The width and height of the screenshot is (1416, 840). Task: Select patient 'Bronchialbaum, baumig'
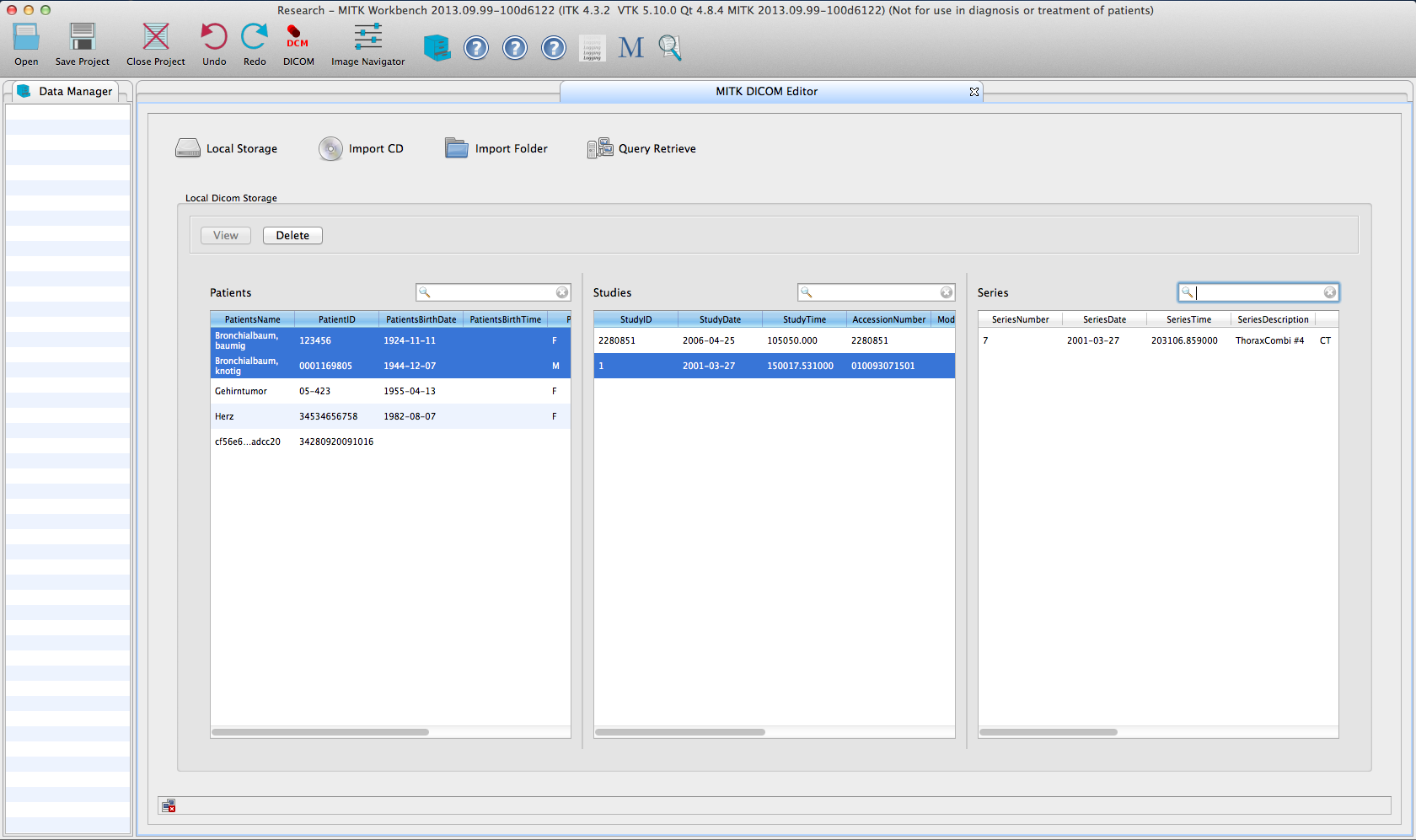coord(390,340)
